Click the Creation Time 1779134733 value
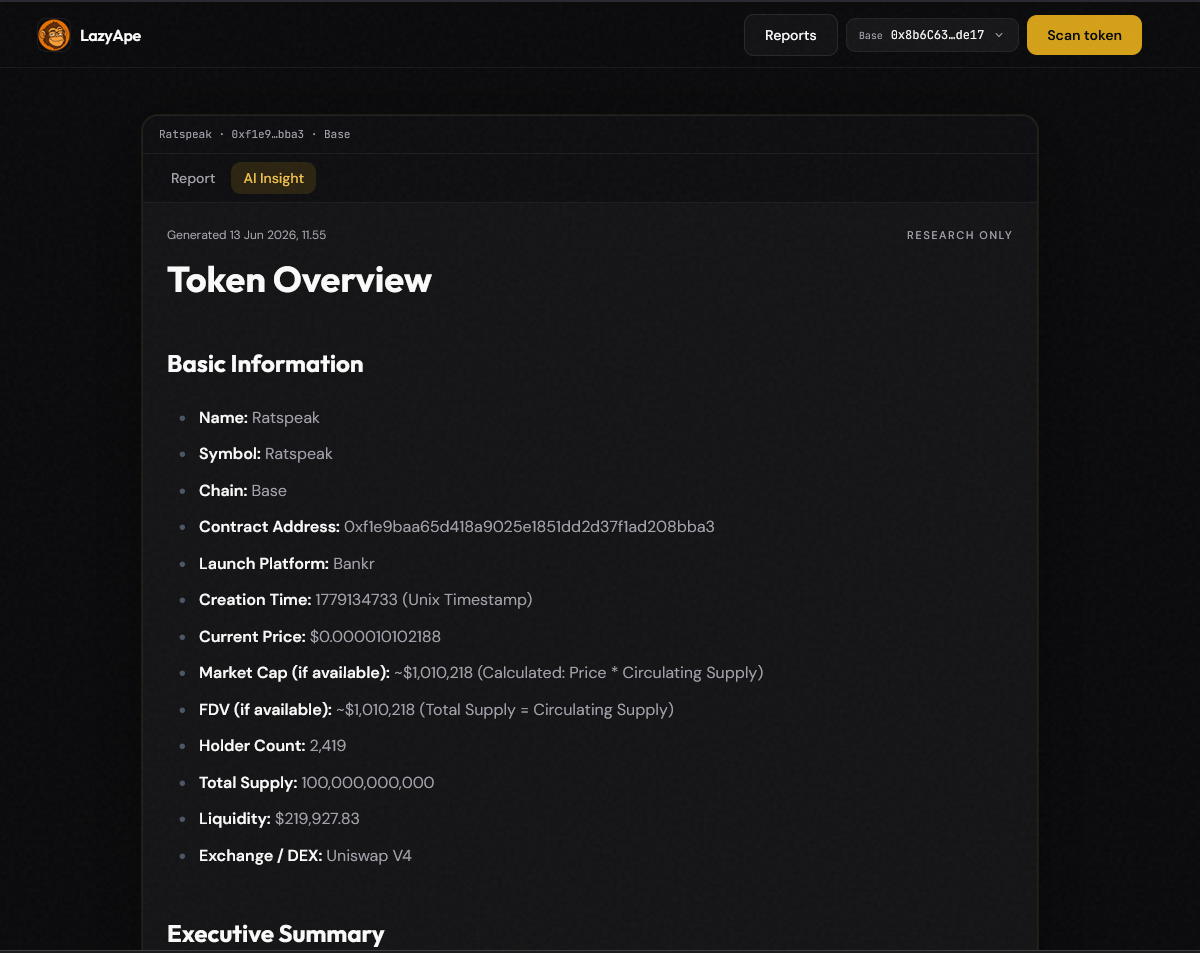The width and height of the screenshot is (1200, 953). (x=423, y=600)
